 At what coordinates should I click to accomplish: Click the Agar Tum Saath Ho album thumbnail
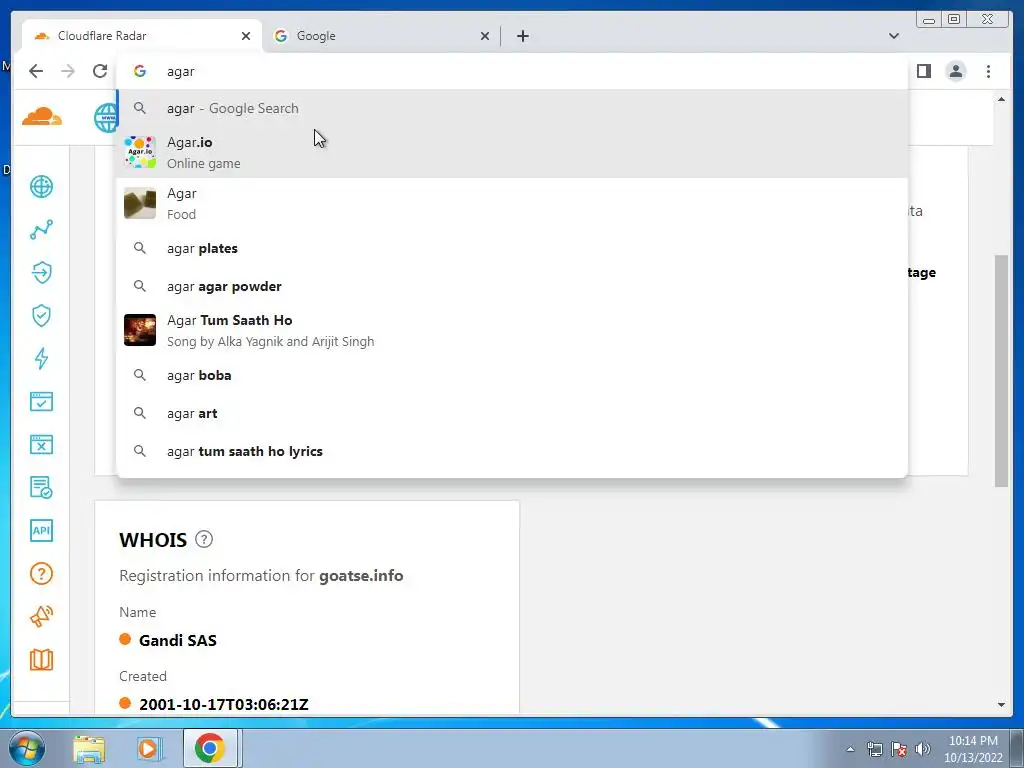point(140,330)
